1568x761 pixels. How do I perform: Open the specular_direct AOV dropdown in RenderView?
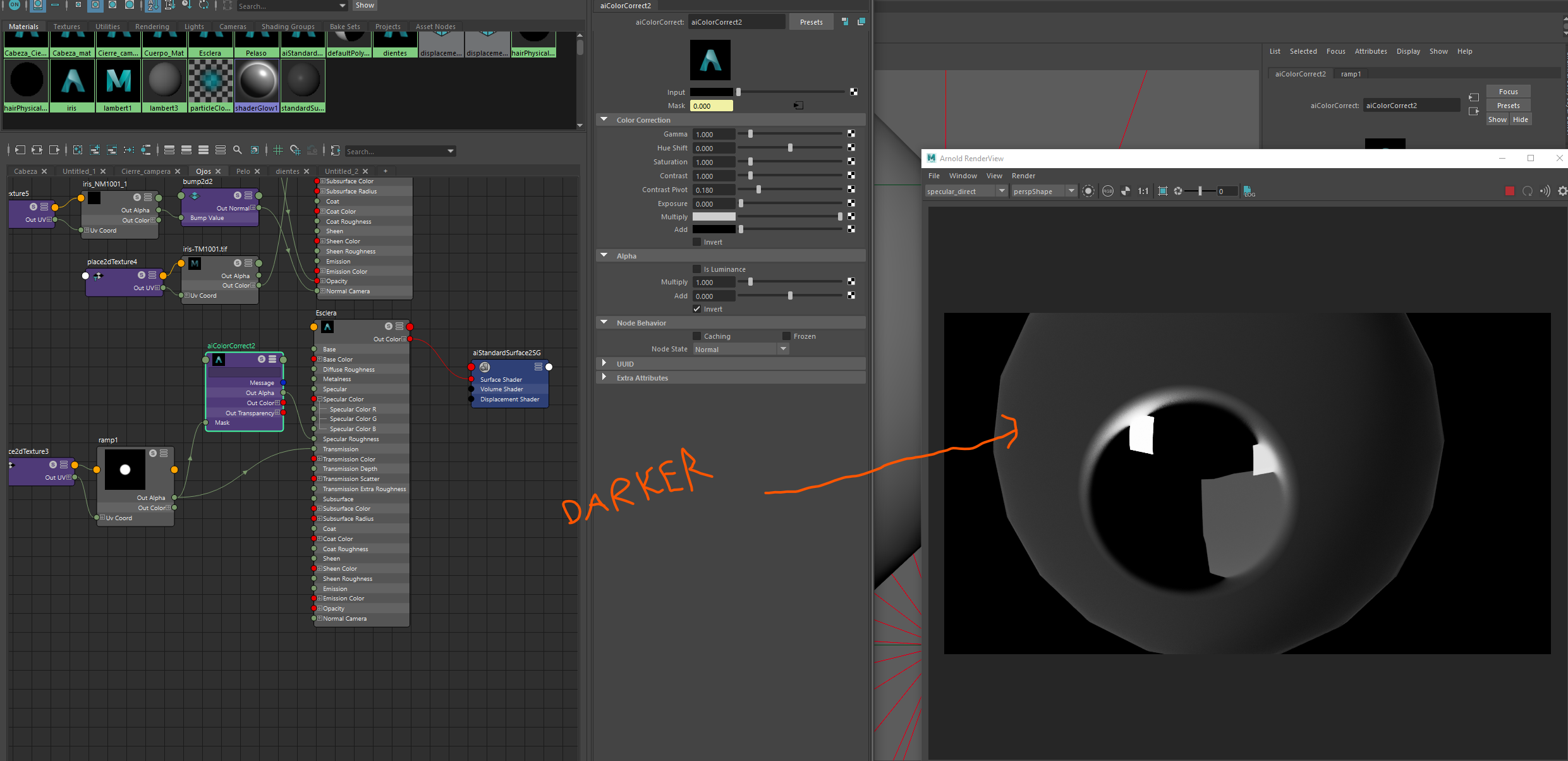(1001, 190)
